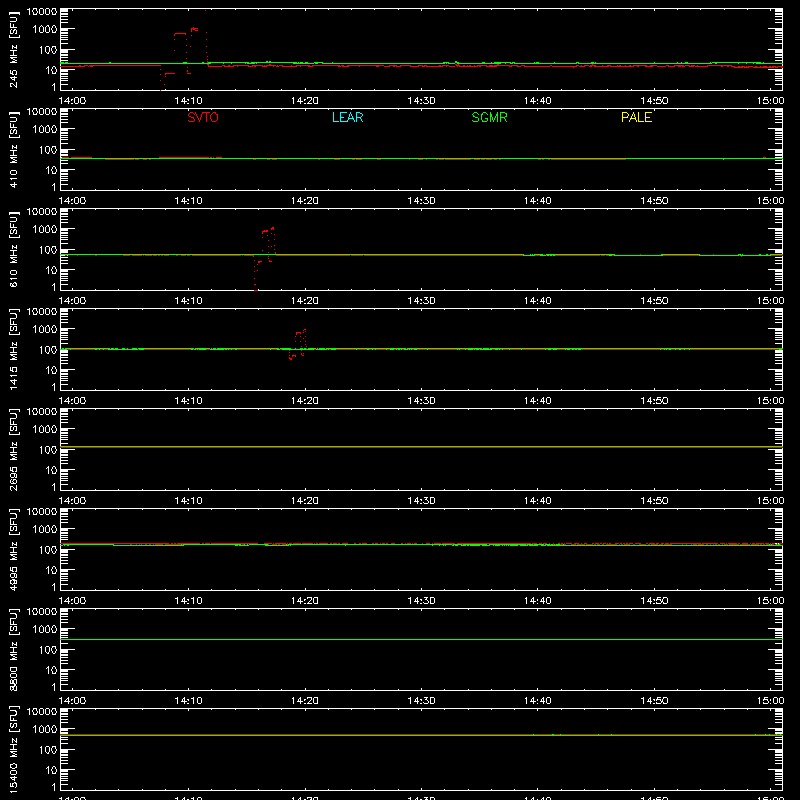Image resolution: width=800 pixels, height=800 pixels.
Task: Select the 1415 MHz [SFU] axis label
Action: pos(13,349)
